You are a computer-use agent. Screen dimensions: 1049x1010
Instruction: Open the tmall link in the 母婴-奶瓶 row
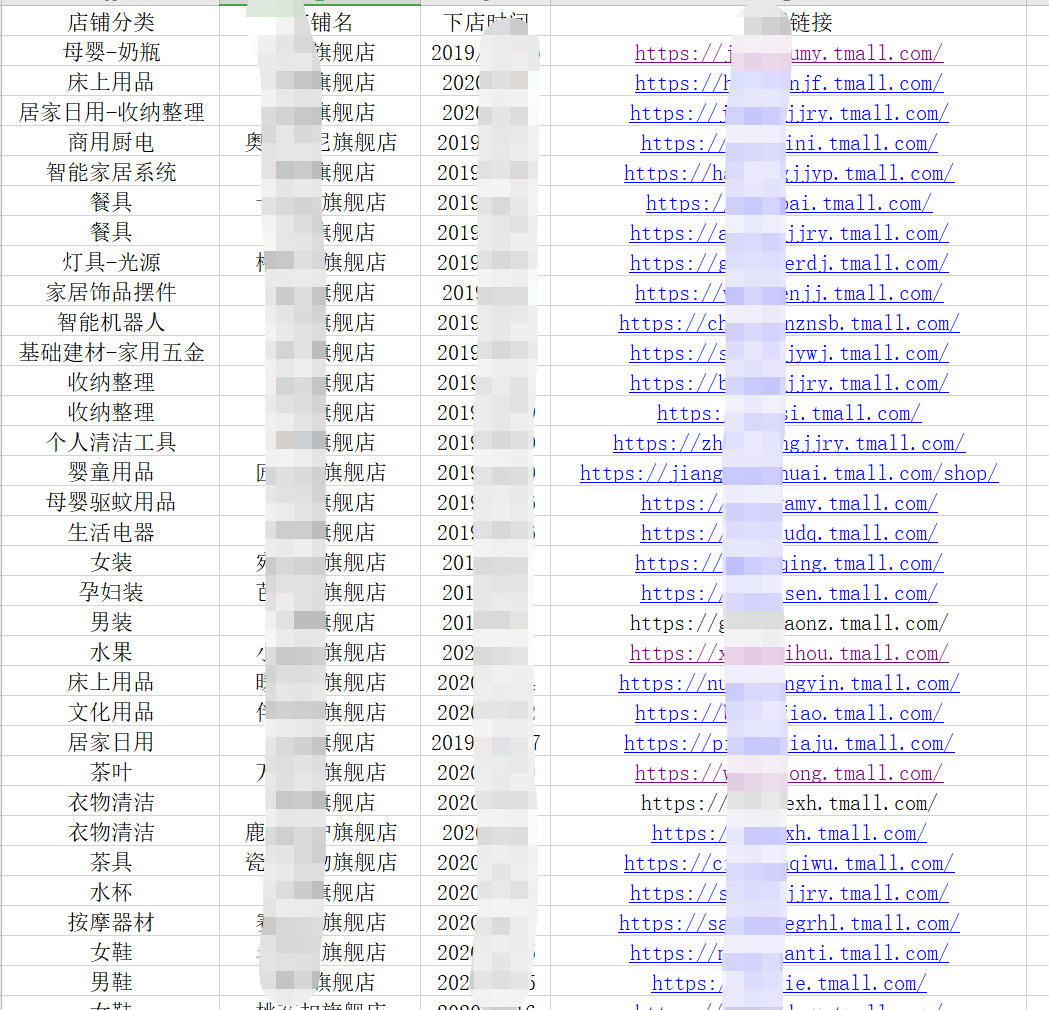pyautogui.click(x=789, y=53)
